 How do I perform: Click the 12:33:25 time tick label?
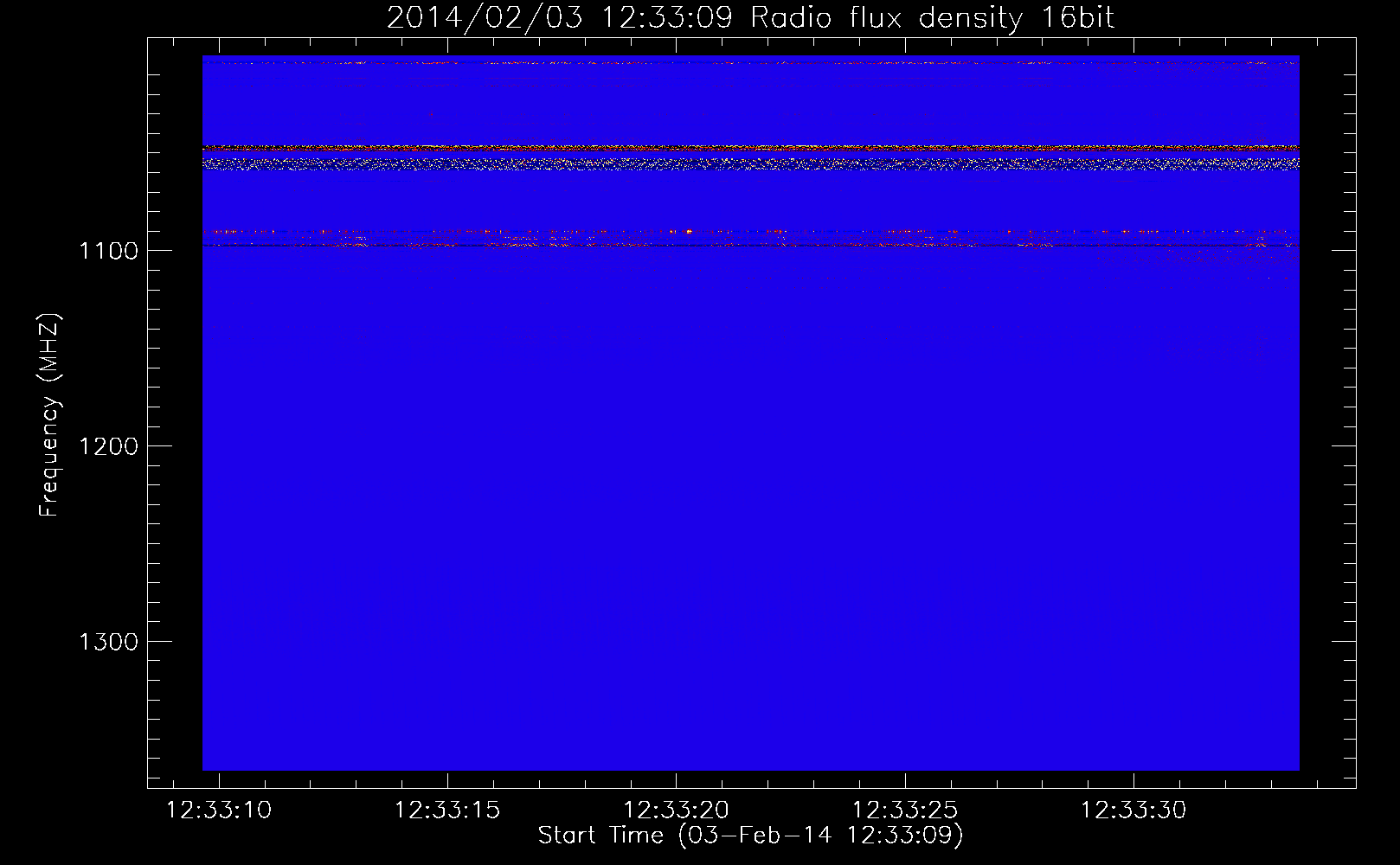pyautogui.click(x=905, y=811)
